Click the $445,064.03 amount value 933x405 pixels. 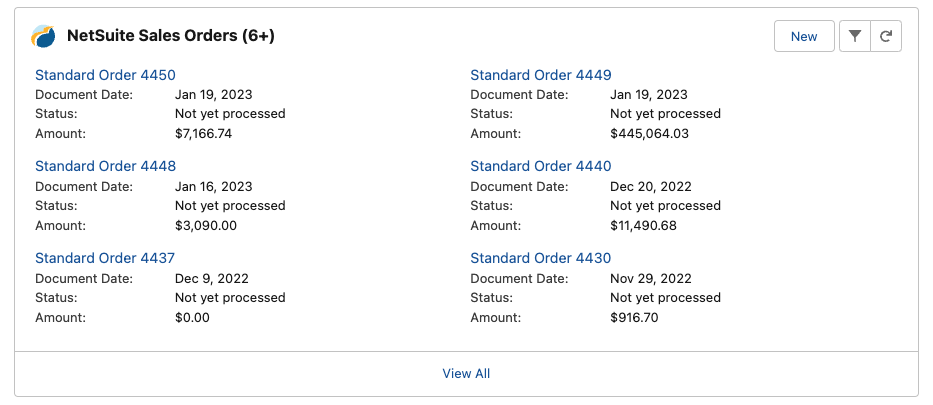[x=649, y=134]
